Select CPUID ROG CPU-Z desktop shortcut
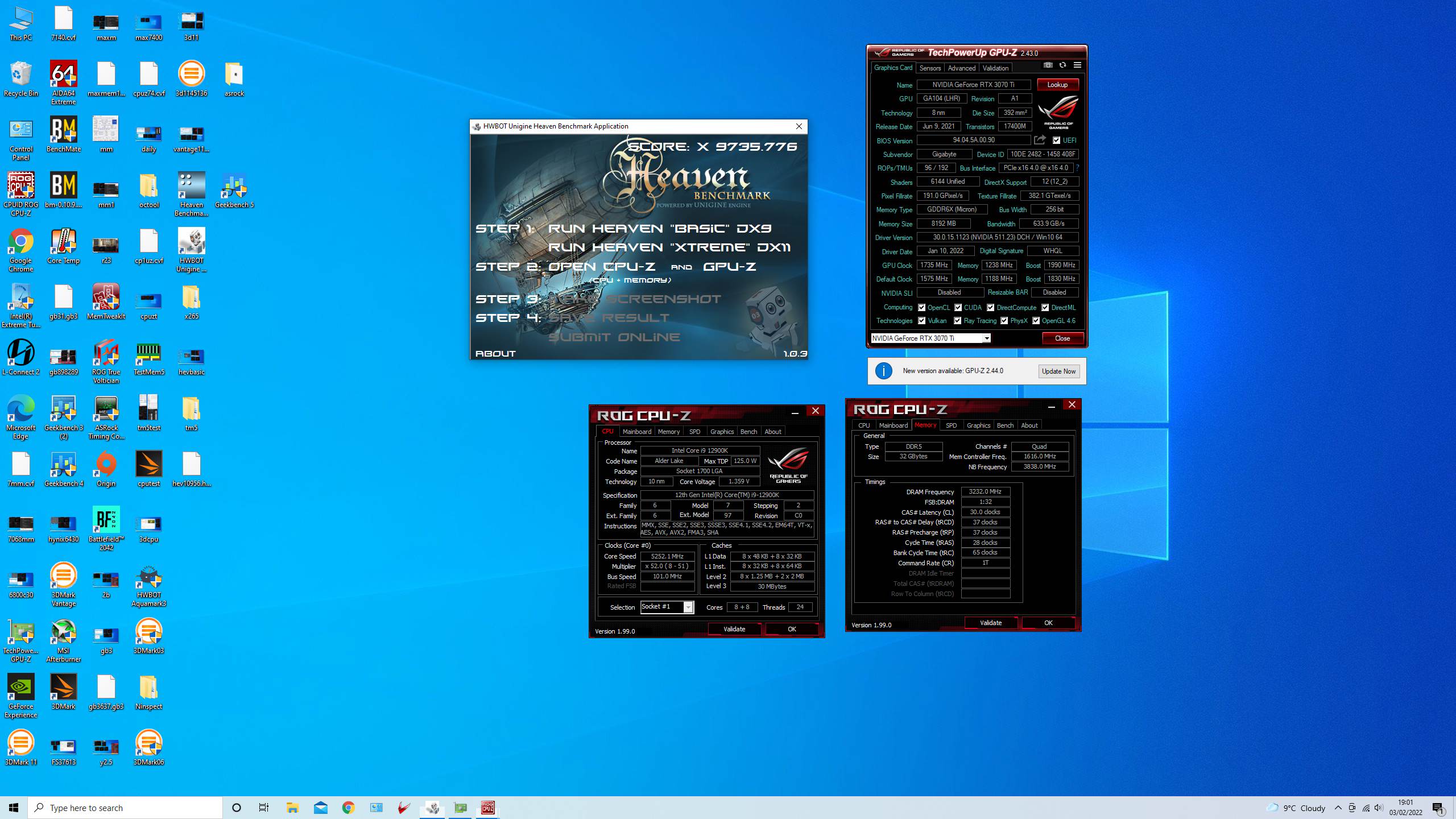 [x=21, y=195]
